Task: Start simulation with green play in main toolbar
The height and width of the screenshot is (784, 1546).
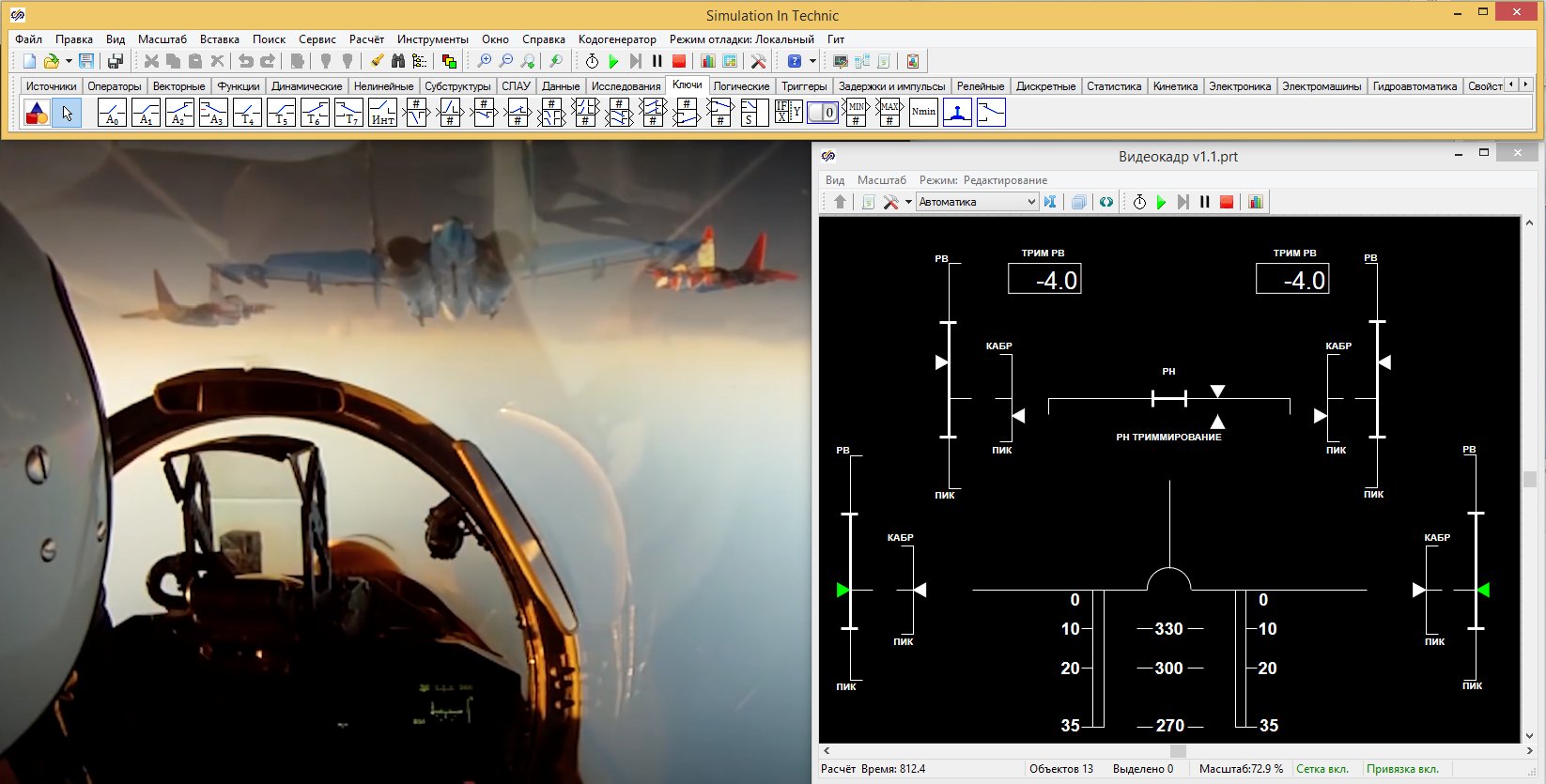Action: (613, 61)
